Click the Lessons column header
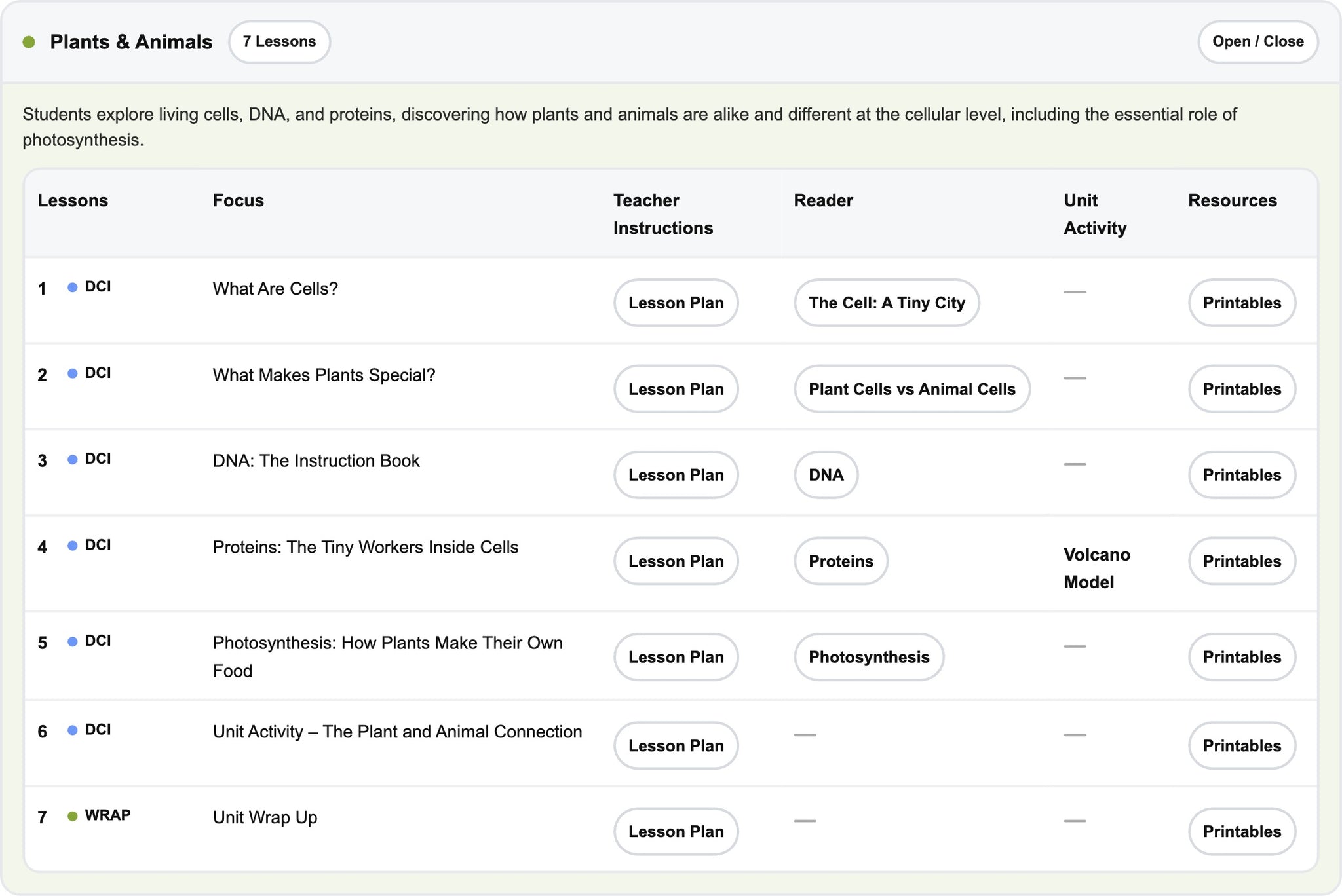Image resolution: width=1342 pixels, height=896 pixels. point(73,200)
